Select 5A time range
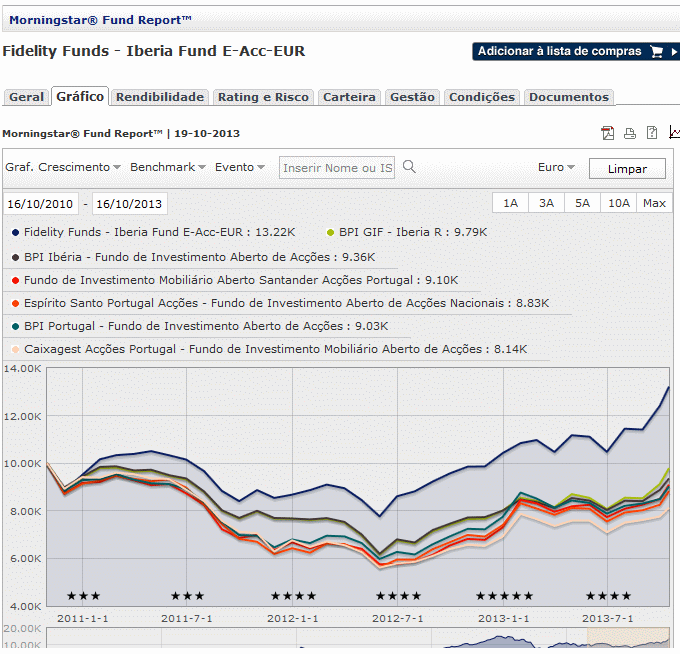This screenshot has width=680, height=654. point(582,203)
